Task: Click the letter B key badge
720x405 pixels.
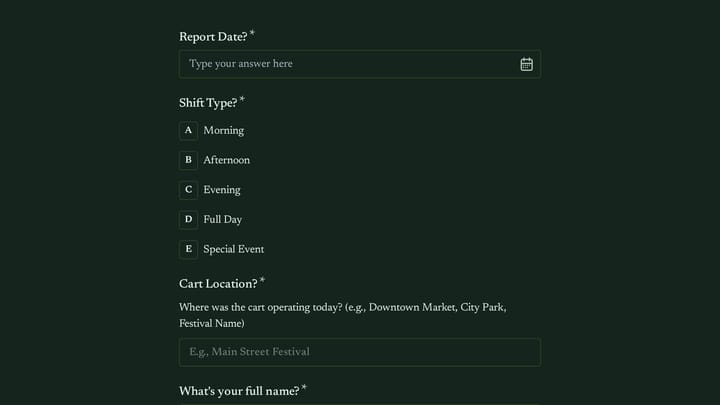Action: point(188,160)
